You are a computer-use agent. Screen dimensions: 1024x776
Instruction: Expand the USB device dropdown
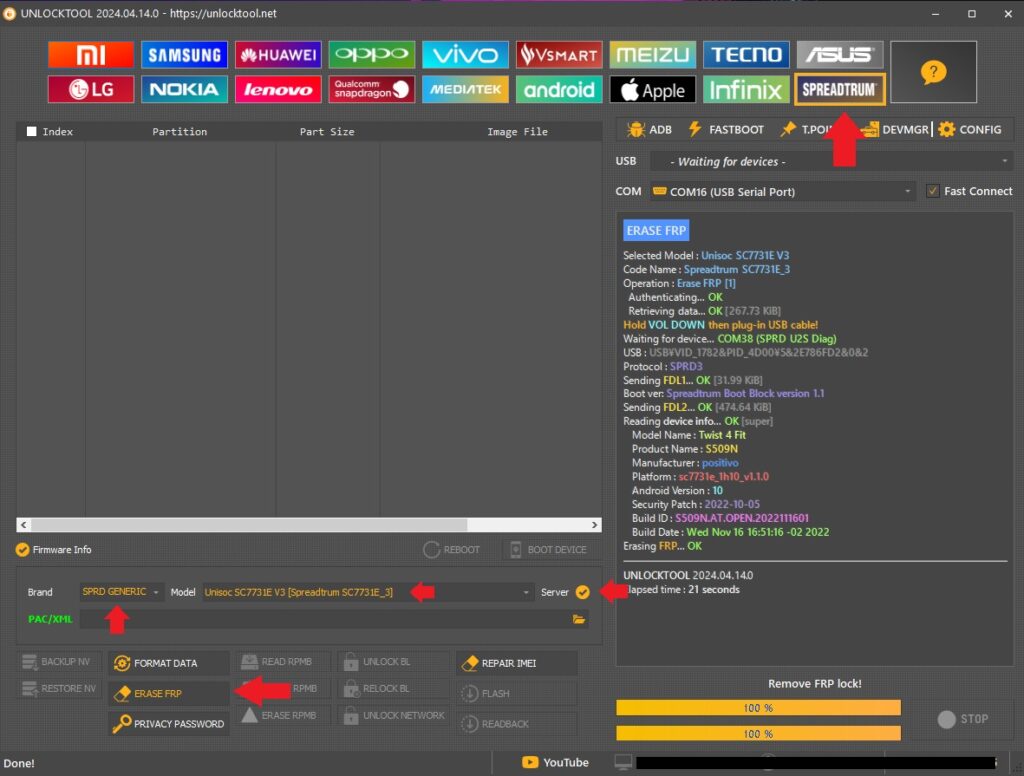click(x=830, y=161)
